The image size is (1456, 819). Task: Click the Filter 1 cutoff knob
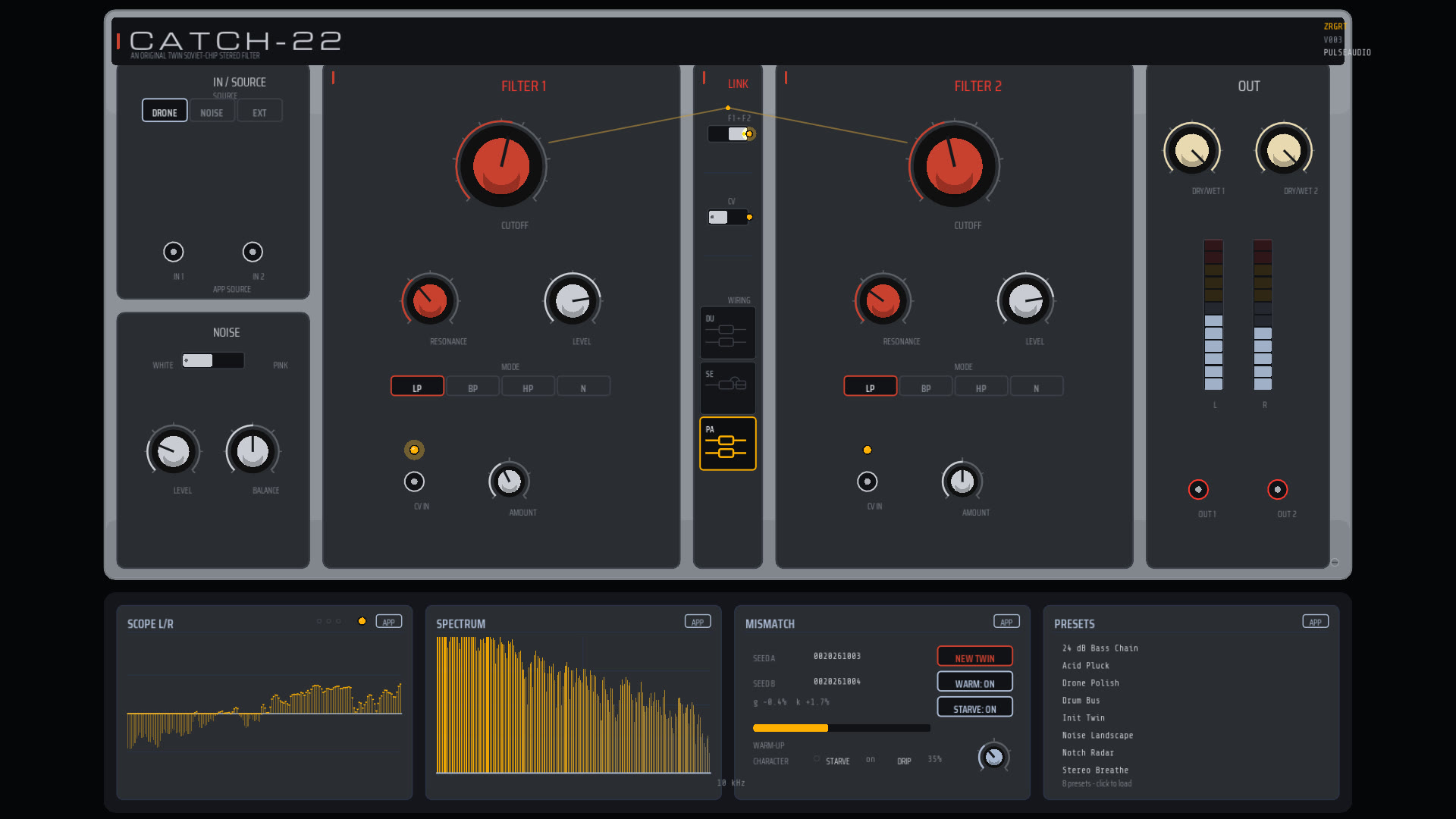[x=501, y=165]
